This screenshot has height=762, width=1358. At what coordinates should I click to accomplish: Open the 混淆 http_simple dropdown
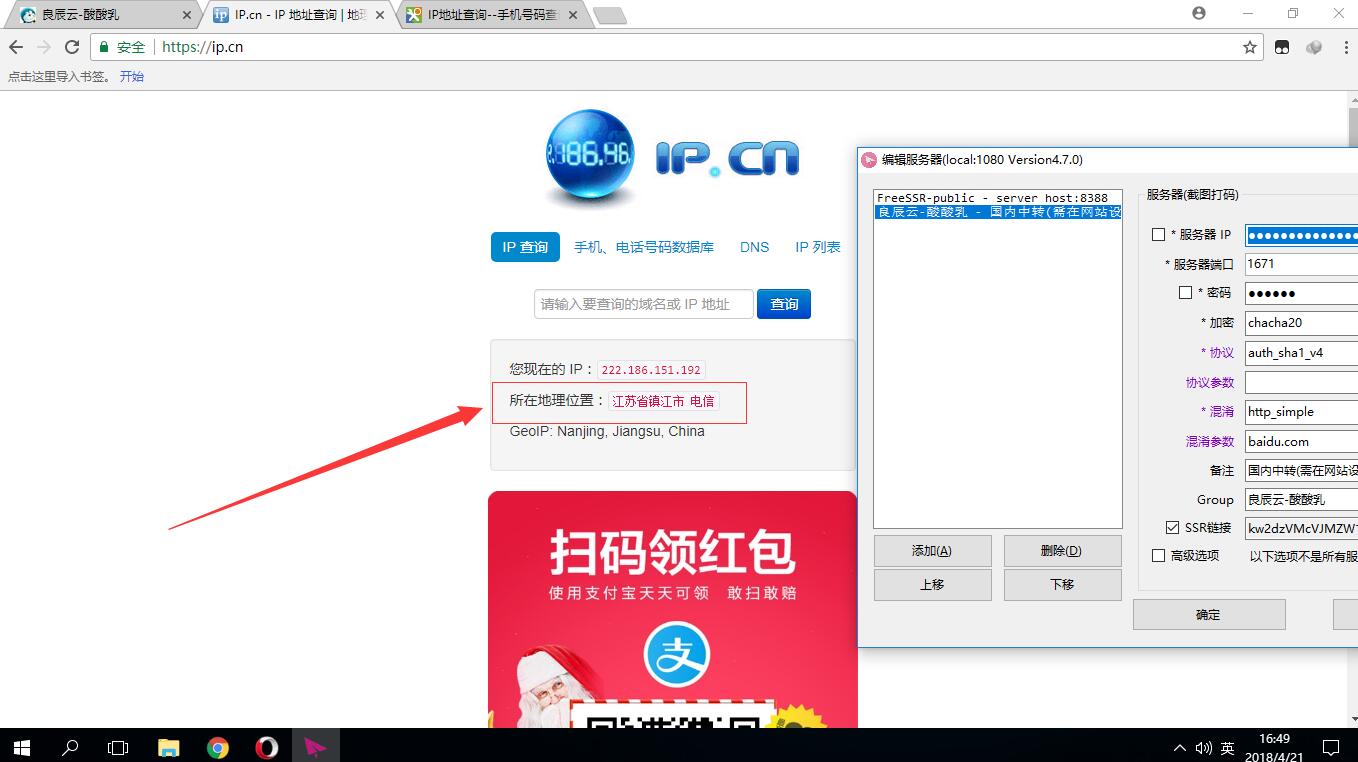click(1301, 411)
